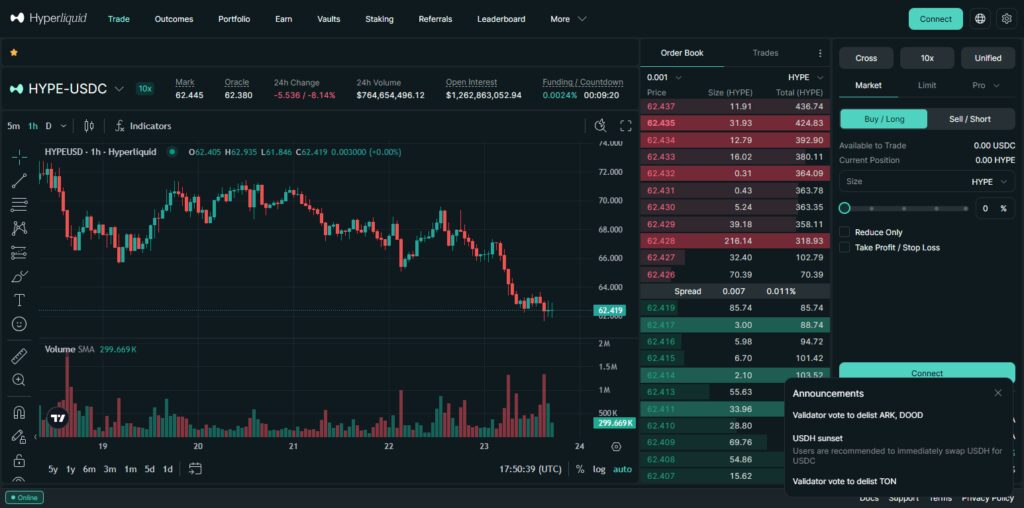Expand chart timeframe dropdown arrow
The image size is (1024, 508).
tap(63, 126)
